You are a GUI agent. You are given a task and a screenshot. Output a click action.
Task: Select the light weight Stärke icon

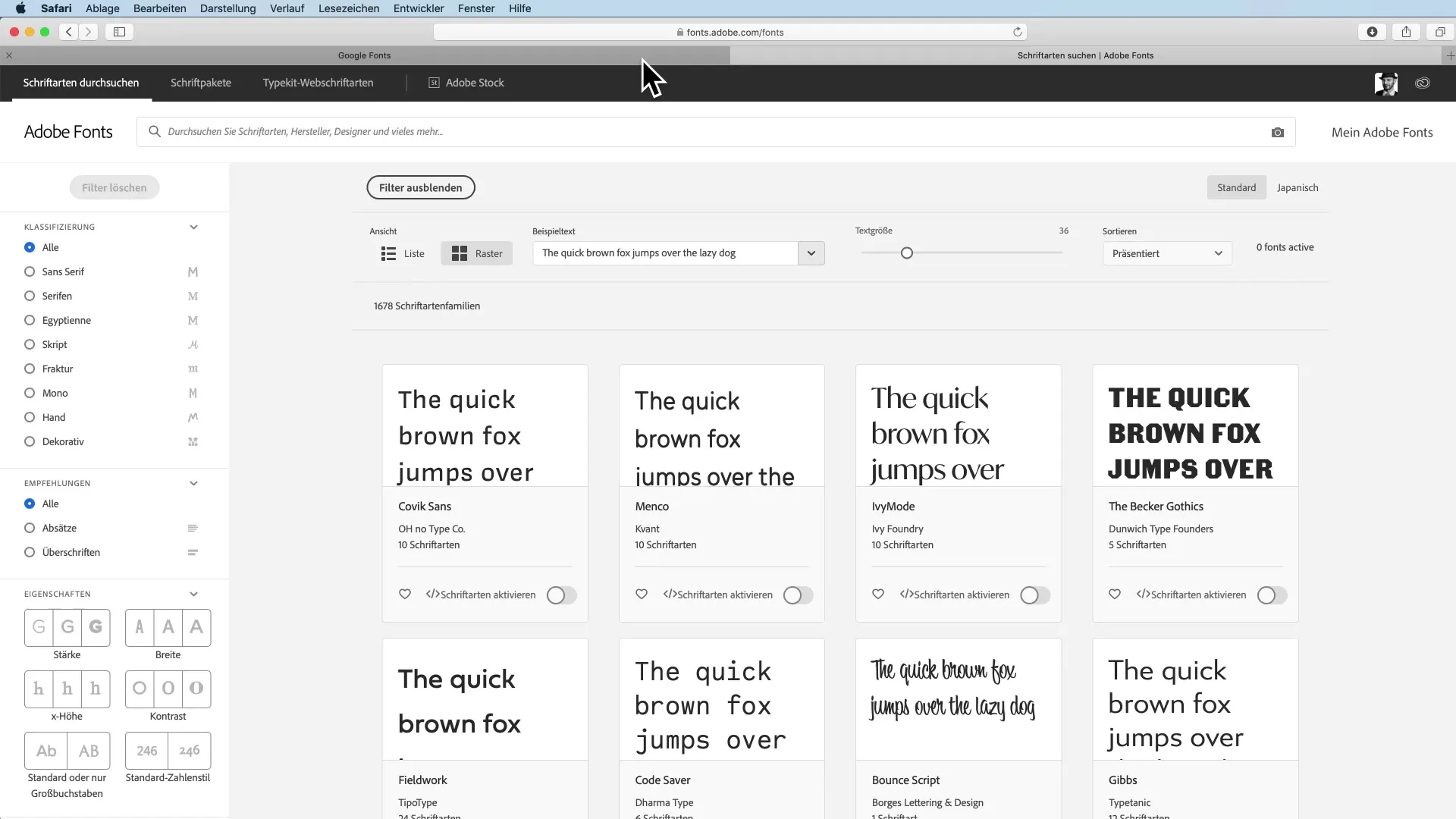click(x=39, y=627)
